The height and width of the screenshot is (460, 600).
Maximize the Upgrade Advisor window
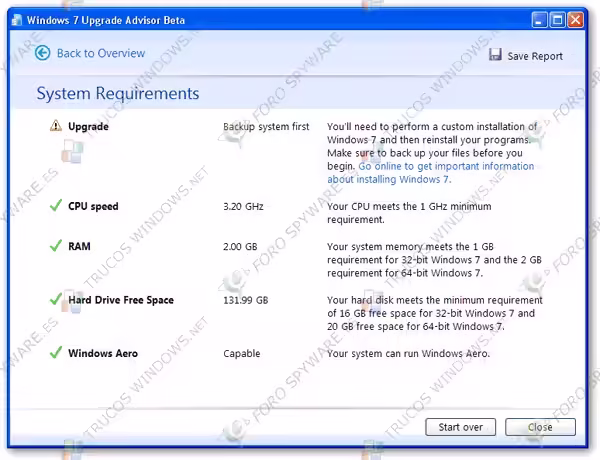557,20
